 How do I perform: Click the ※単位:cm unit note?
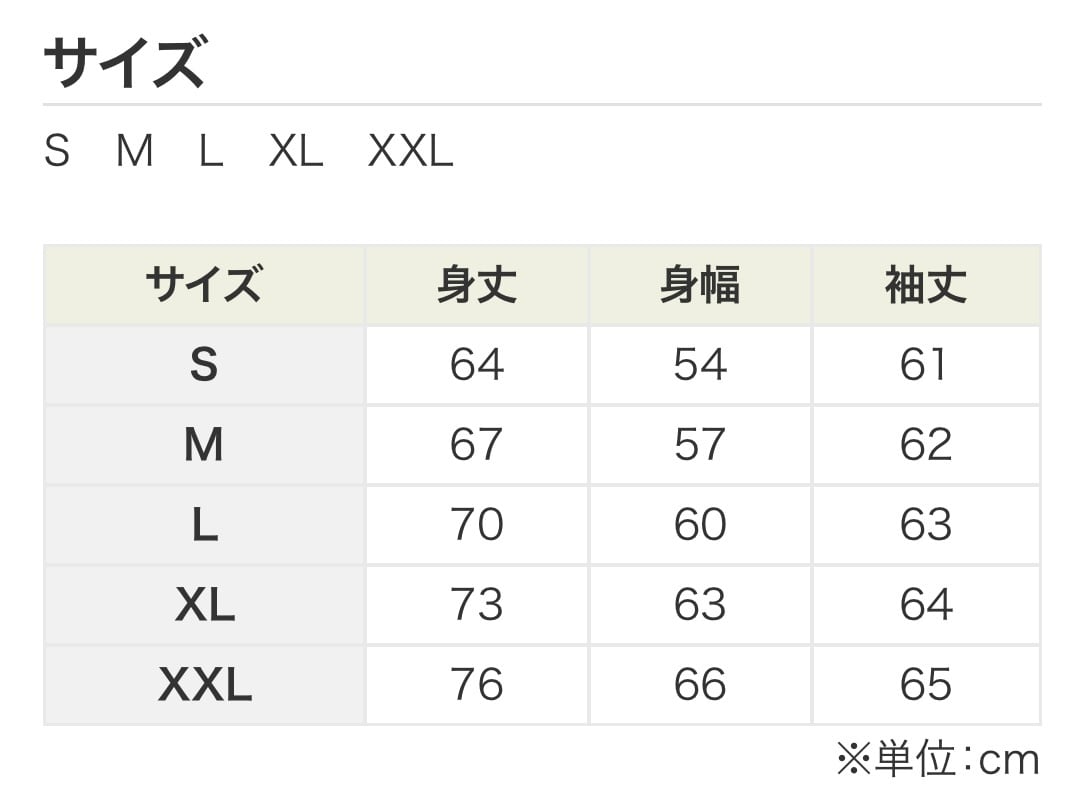tap(938, 761)
